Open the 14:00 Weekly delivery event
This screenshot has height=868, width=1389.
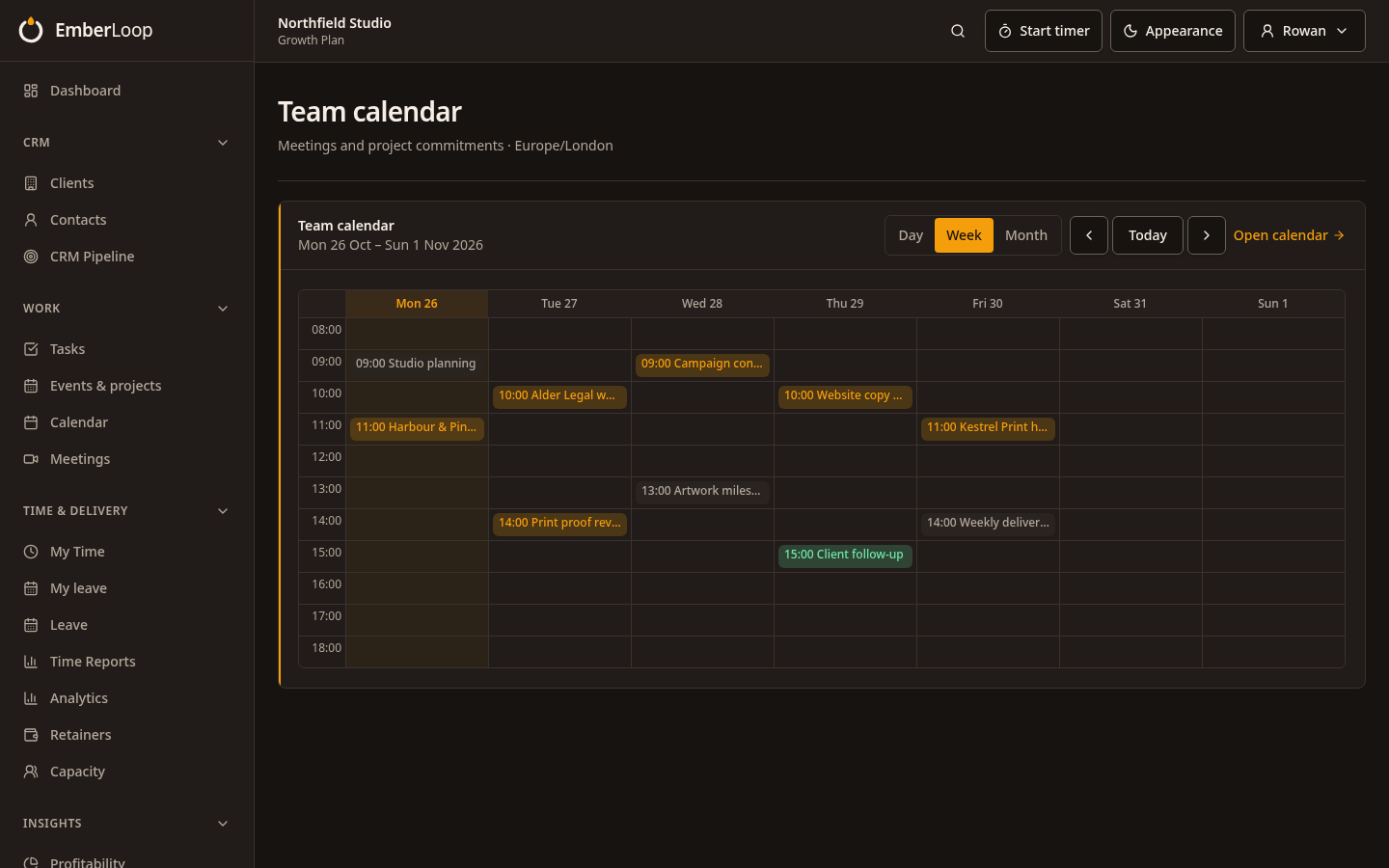tap(988, 523)
